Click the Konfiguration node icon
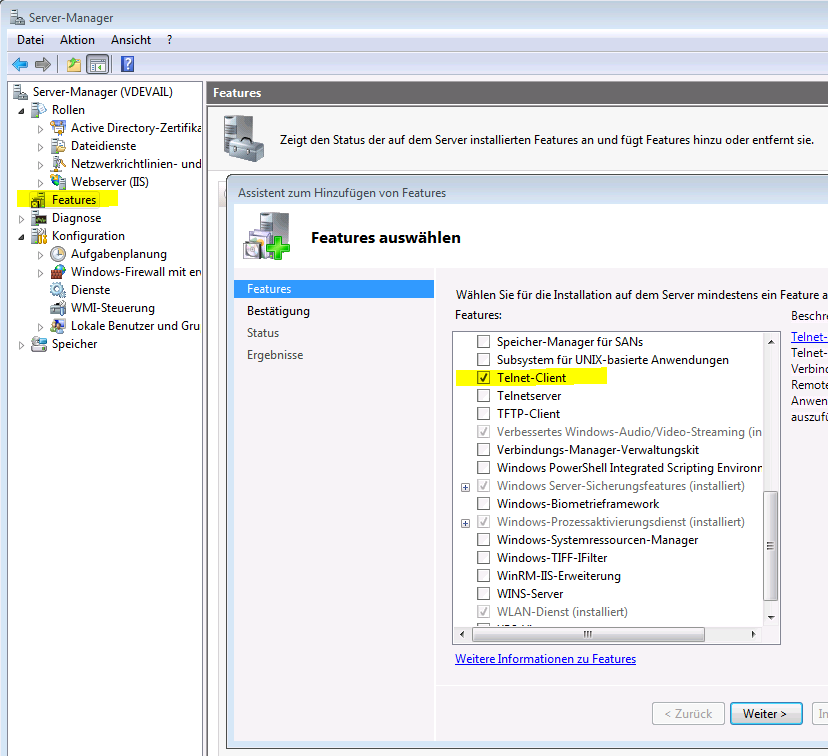This screenshot has width=828, height=756. (x=39, y=236)
